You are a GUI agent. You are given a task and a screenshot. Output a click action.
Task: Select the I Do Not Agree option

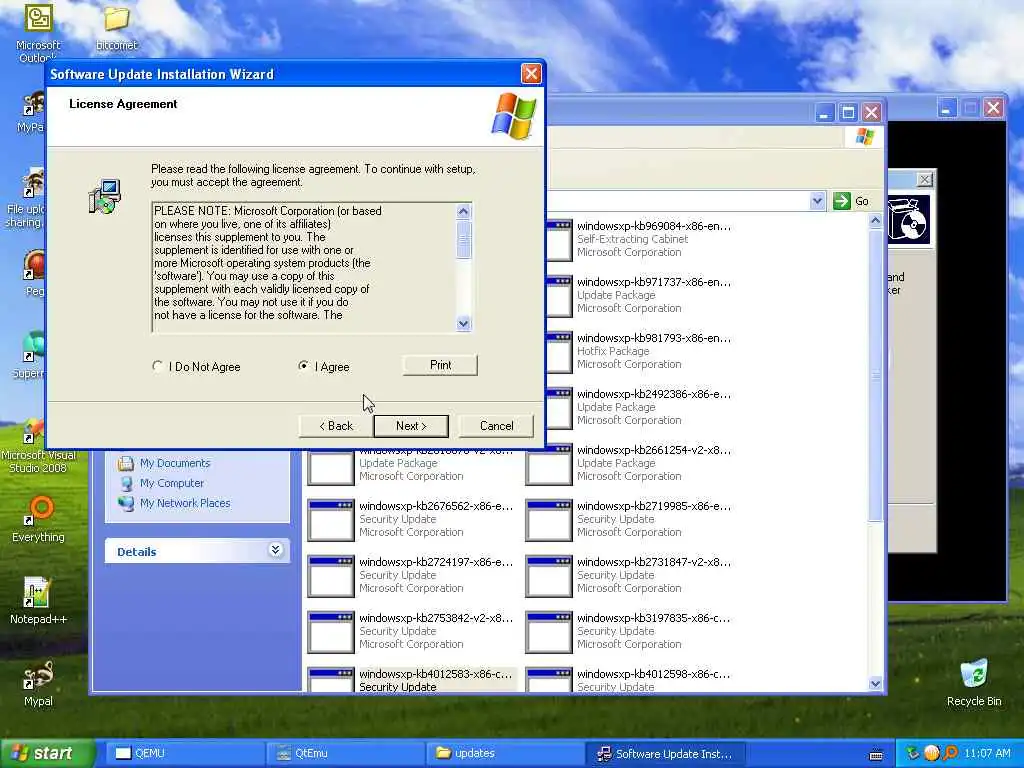pos(157,366)
